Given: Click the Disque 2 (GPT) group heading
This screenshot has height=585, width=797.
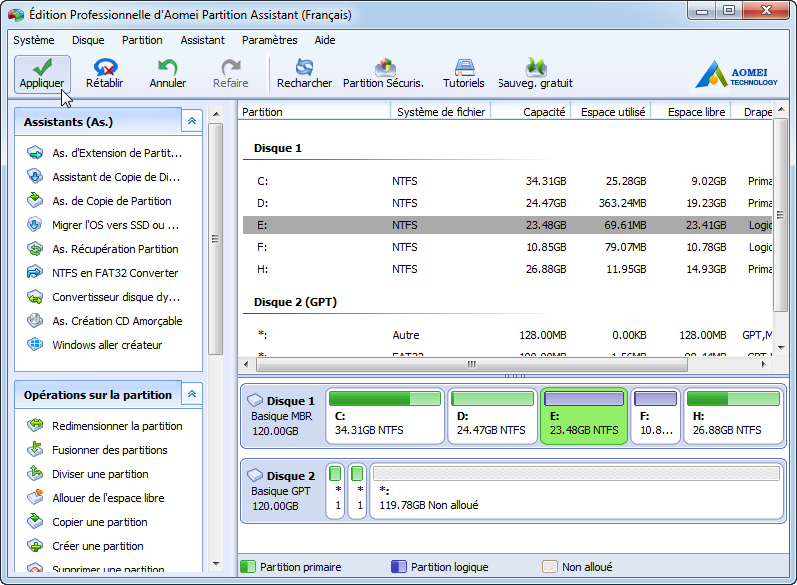Looking at the screenshot, I should pyautogui.click(x=295, y=302).
